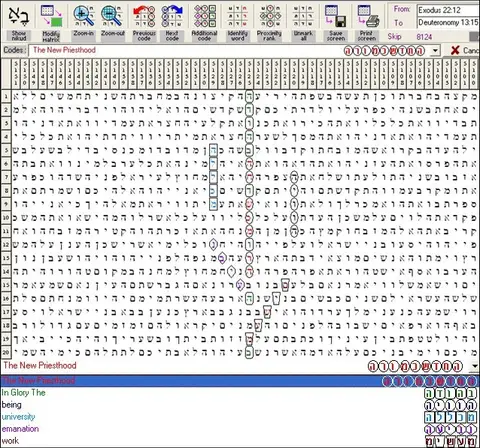Click row header number 10
The height and width of the screenshot is (448, 480).
pos(6,218)
